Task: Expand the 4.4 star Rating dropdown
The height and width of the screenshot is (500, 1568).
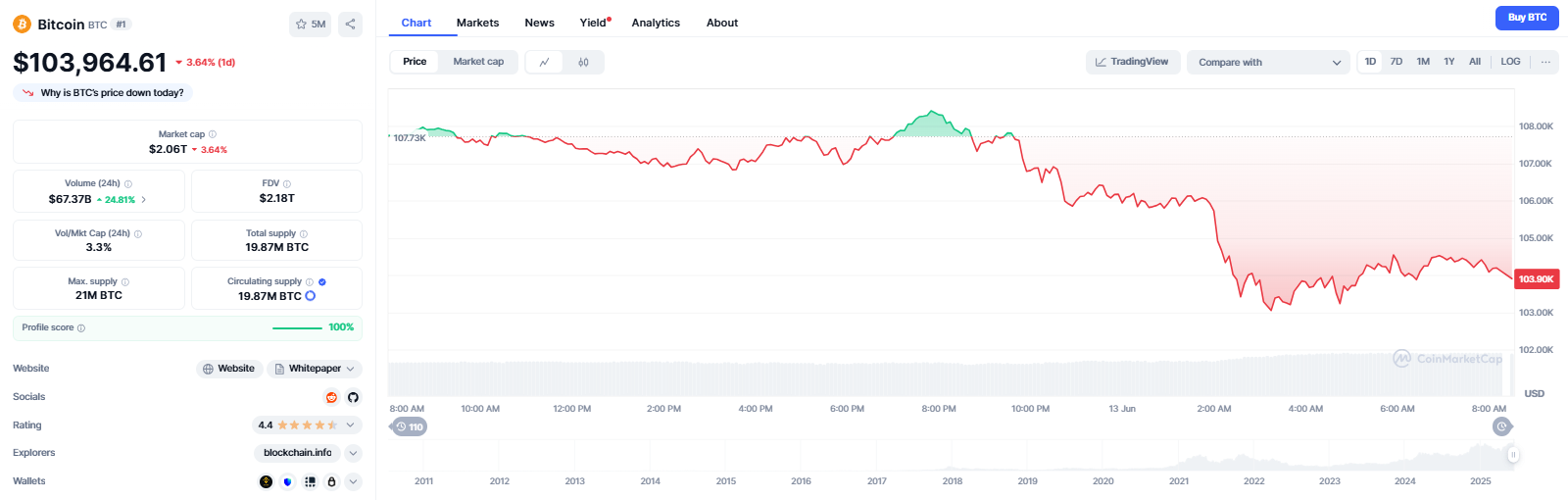Action: tap(307, 425)
